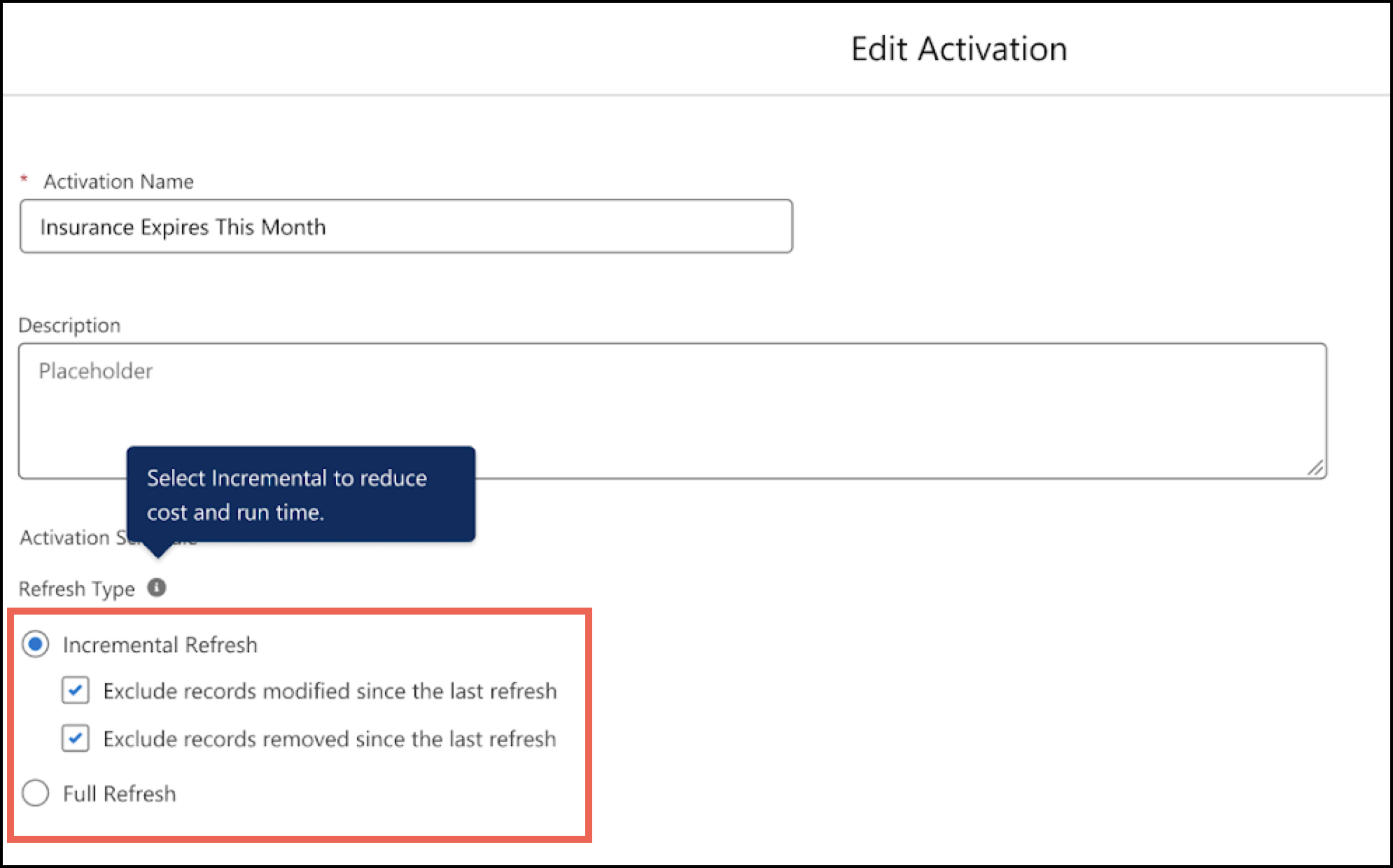The width and height of the screenshot is (1393, 868).
Task: Click the Description textarea resize handle
Action: coord(1316,468)
